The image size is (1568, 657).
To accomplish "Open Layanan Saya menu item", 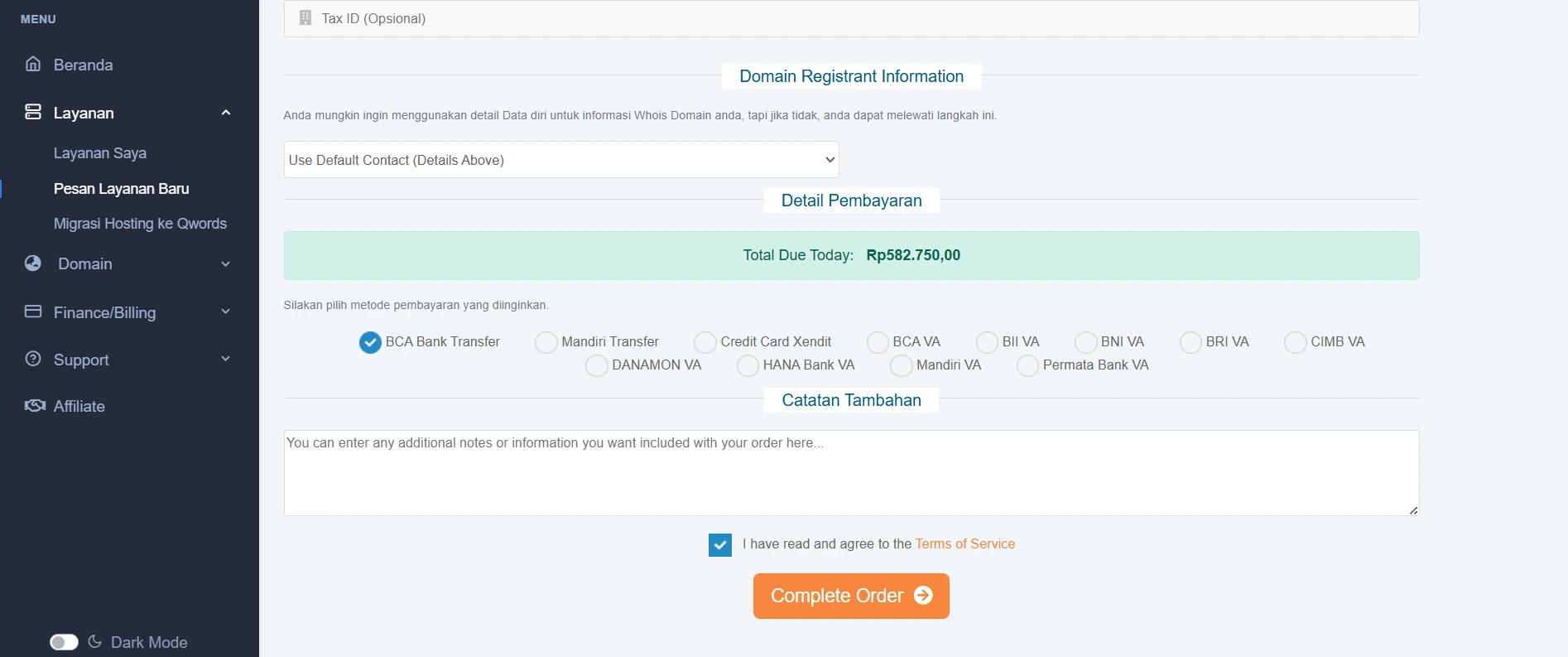I will [100, 153].
